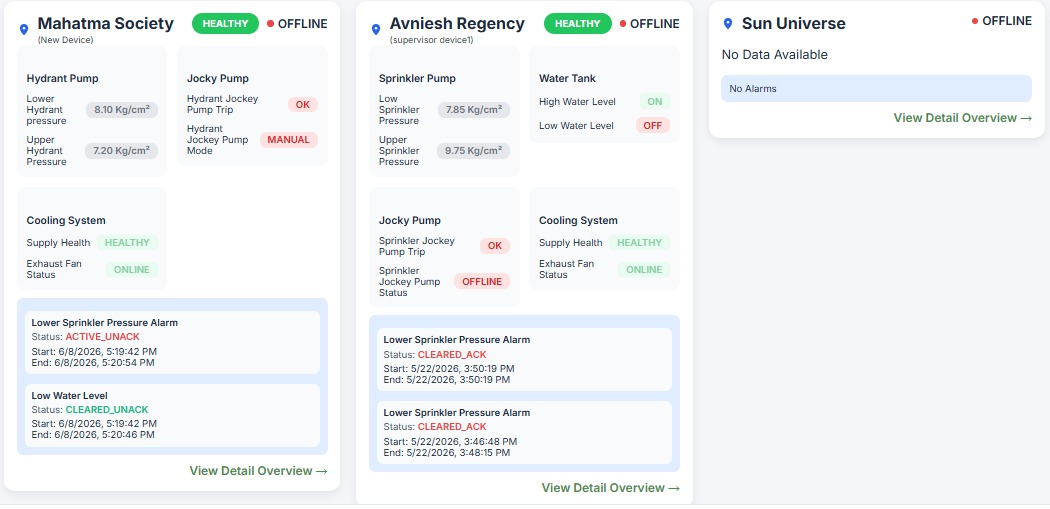The image size is (1050, 509).
Task: Select the Mahatma Society title
Action: [x=105, y=23]
